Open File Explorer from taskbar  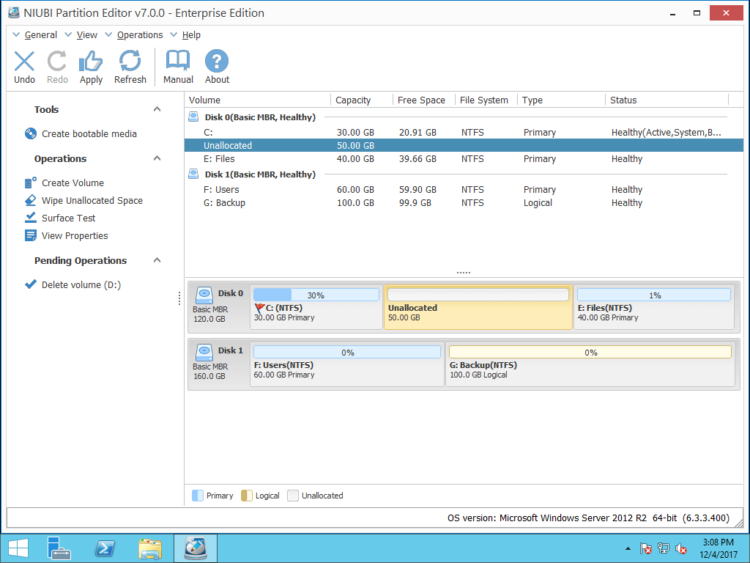click(x=150, y=548)
